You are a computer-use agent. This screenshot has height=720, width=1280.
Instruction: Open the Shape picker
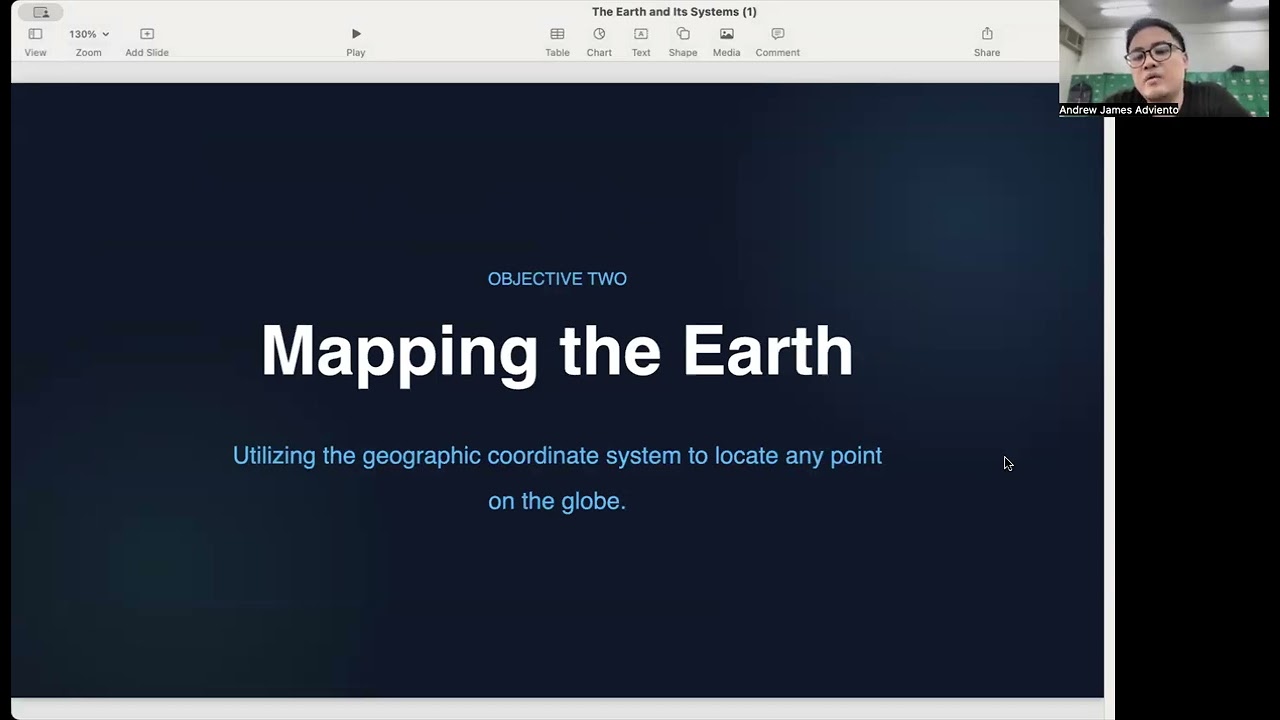683,41
